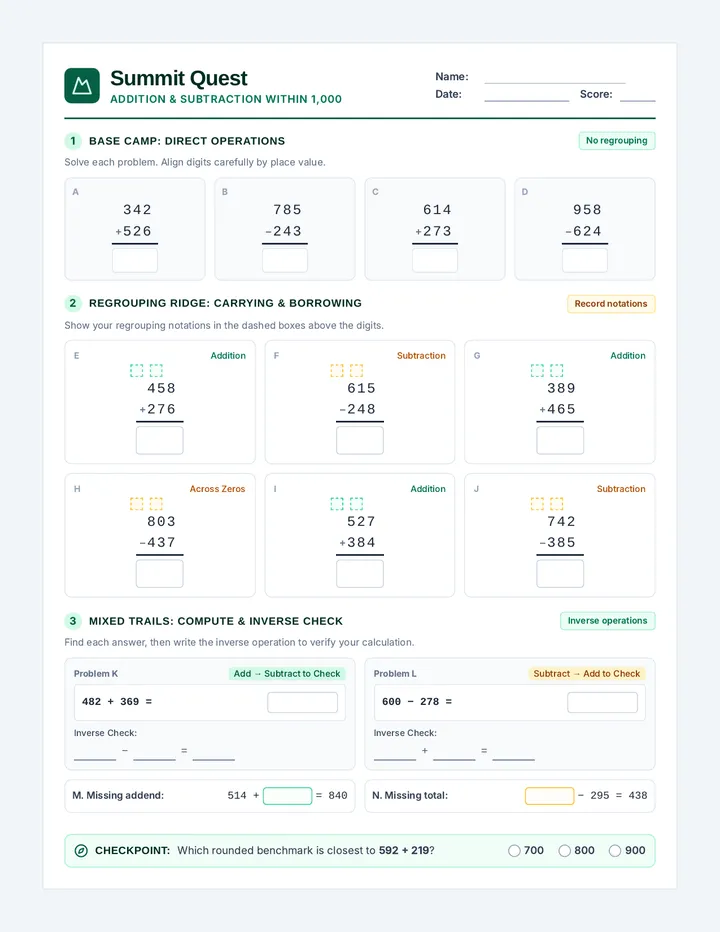Select the 700 radio option
Screen dimensions: 720x932
(514, 851)
